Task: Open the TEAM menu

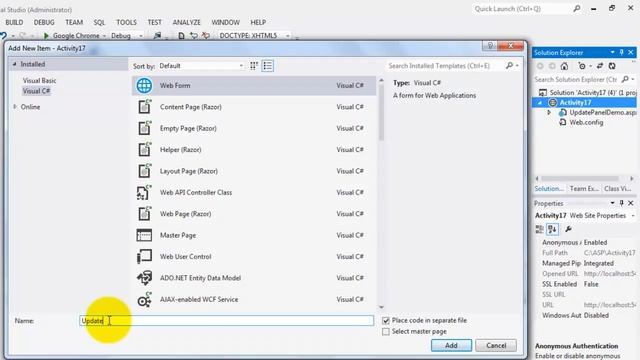Action: 74,22
